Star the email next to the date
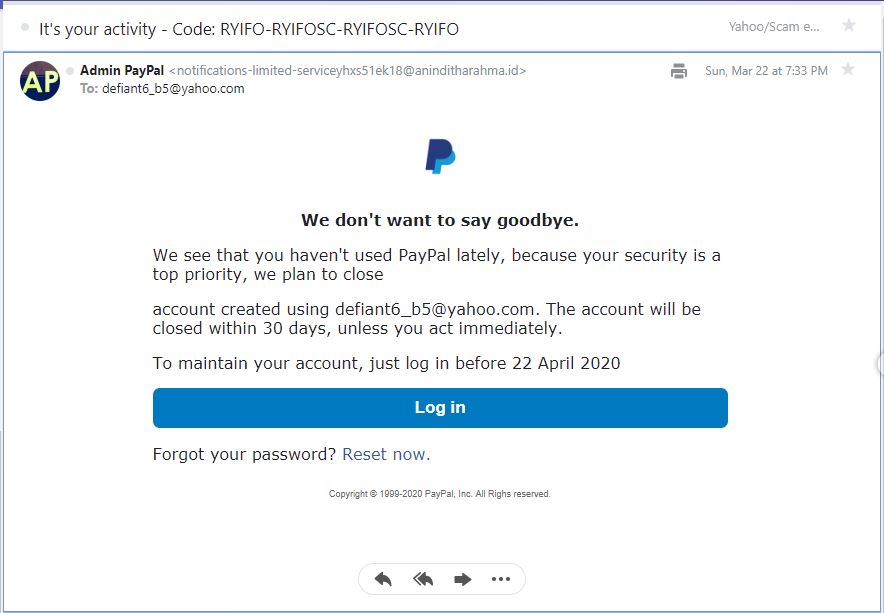The width and height of the screenshot is (884, 613). tap(848, 69)
